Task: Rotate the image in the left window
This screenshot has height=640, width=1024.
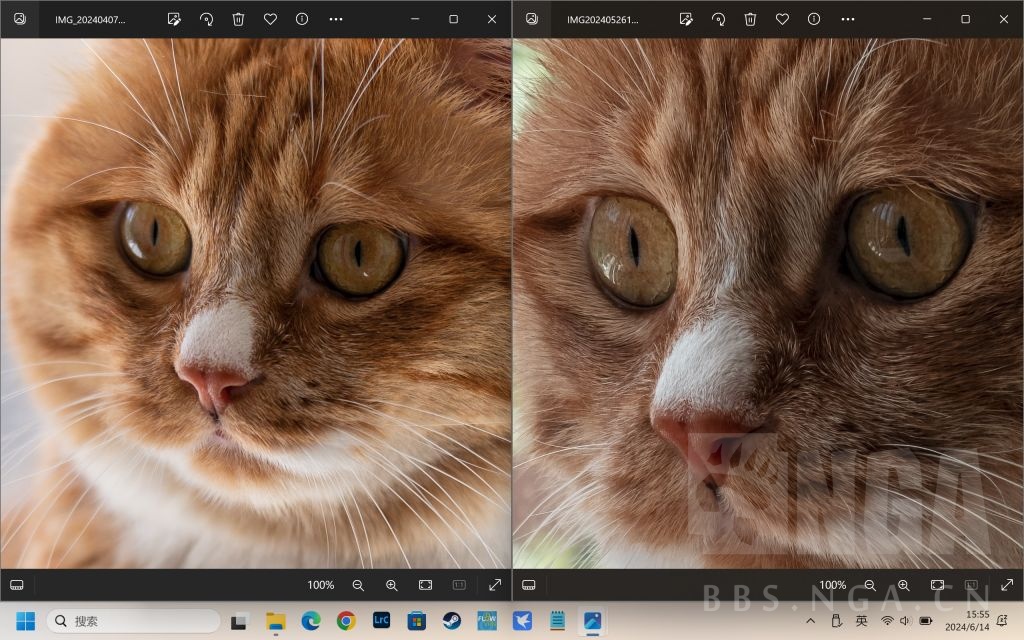Action: coord(206,19)
